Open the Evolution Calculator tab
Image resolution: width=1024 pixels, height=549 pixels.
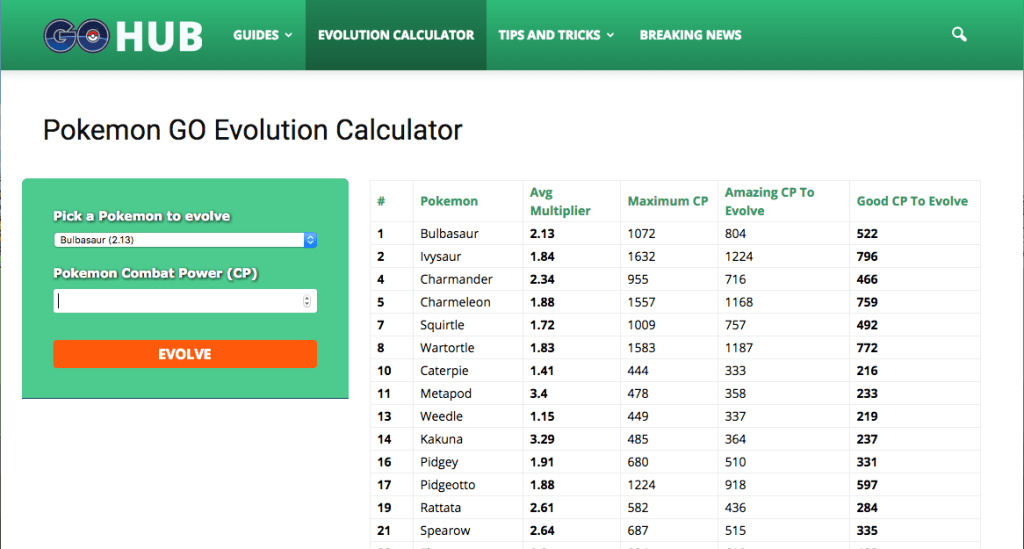pos(396,35)
